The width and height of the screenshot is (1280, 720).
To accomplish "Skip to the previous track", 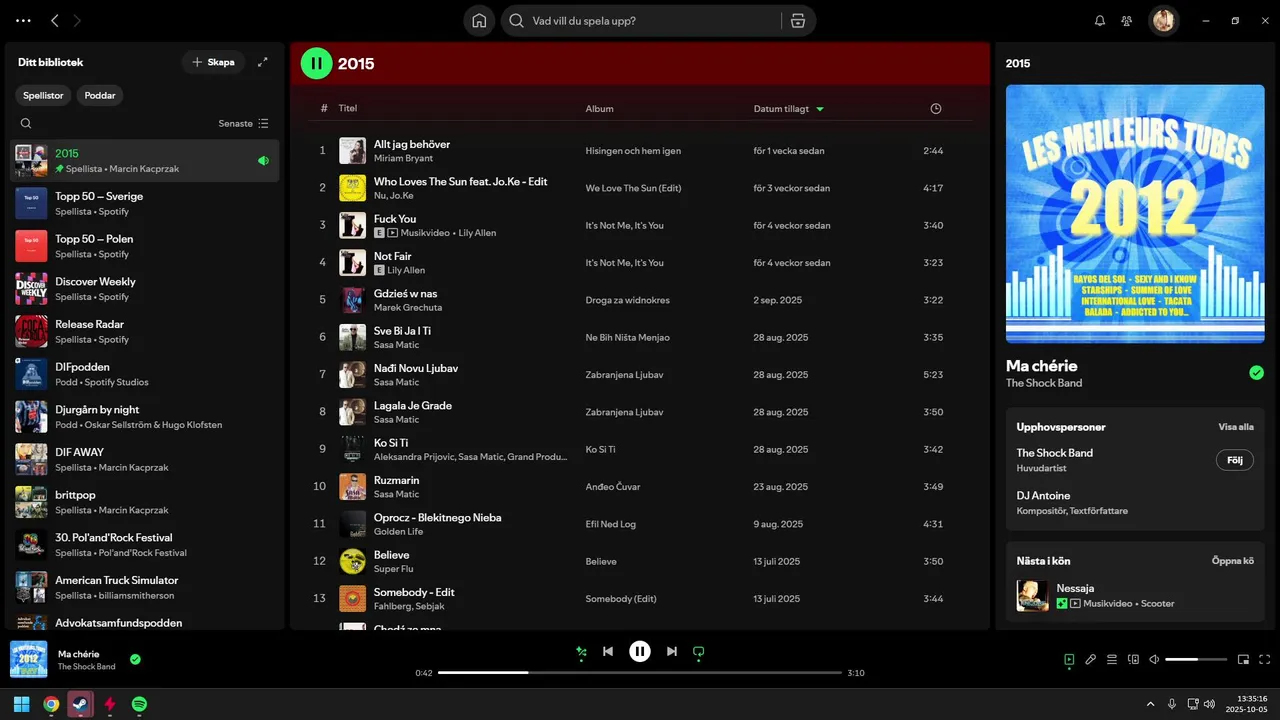I will (608, 652).
